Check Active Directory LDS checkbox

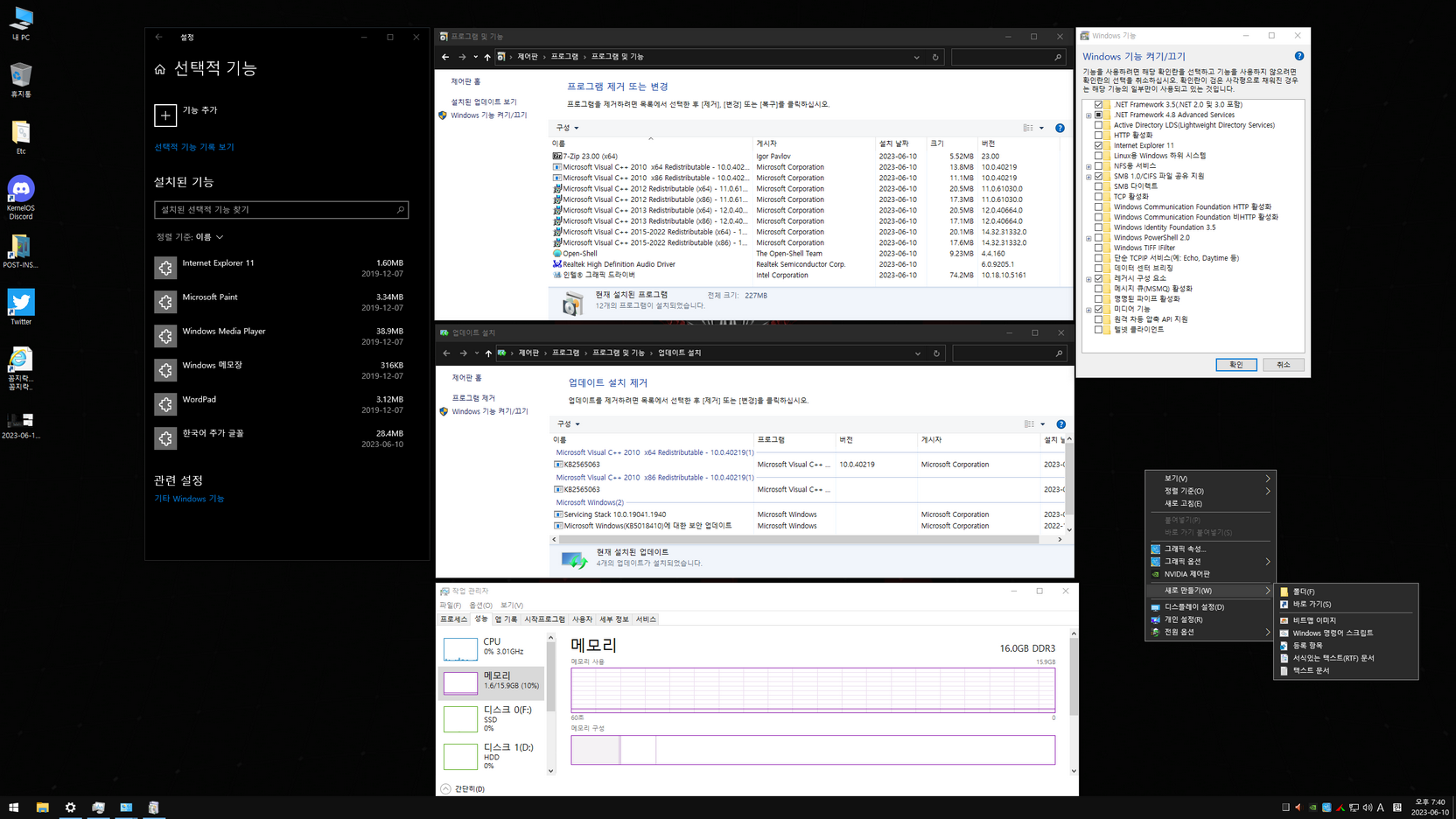tap(1099, 125)
